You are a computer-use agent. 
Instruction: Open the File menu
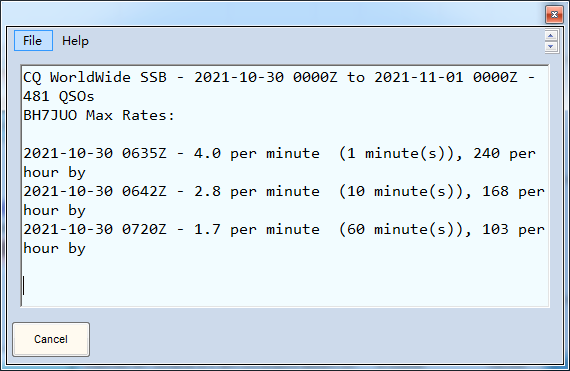[33, 41]
